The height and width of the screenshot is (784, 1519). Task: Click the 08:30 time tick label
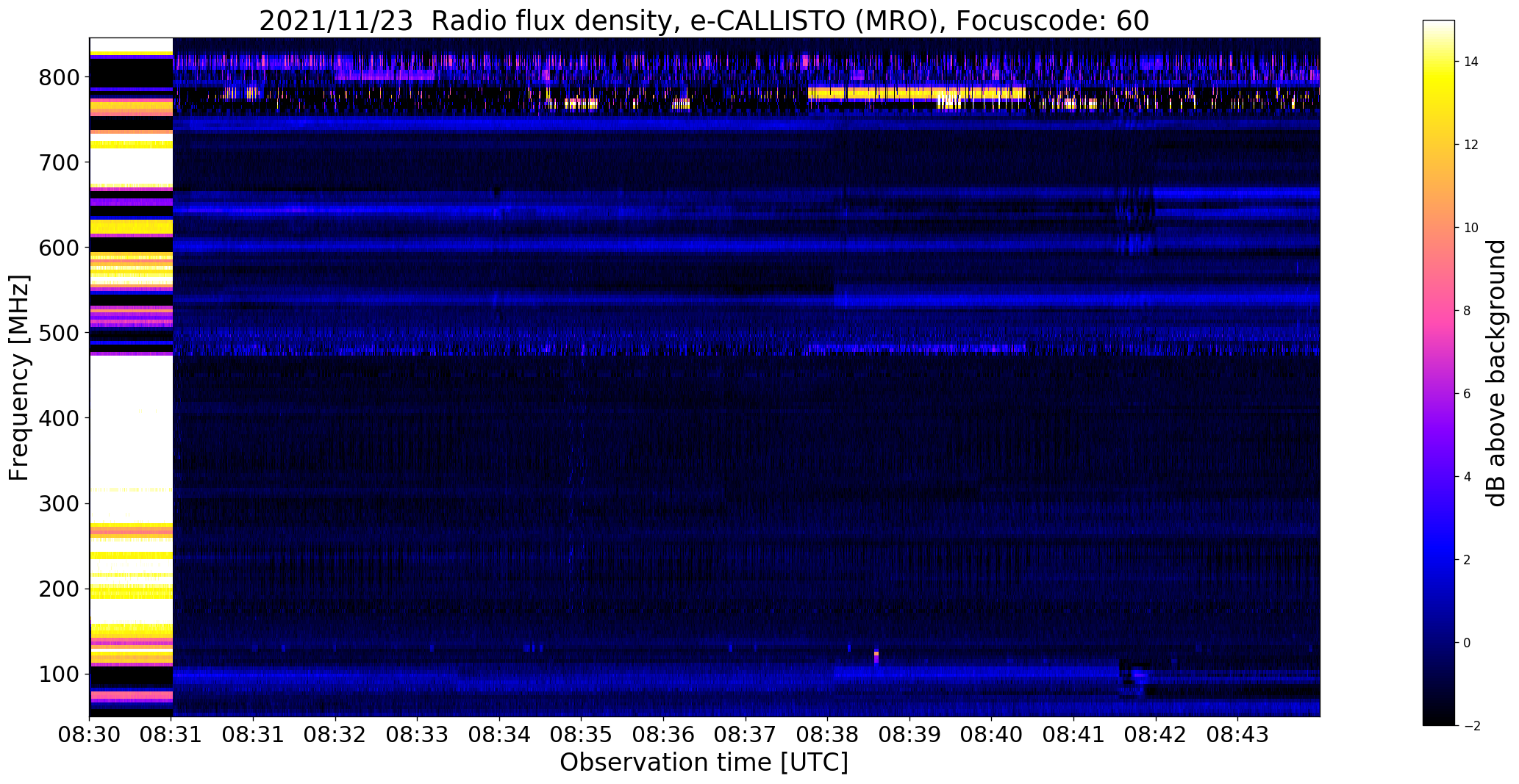(x=89, y=735)
